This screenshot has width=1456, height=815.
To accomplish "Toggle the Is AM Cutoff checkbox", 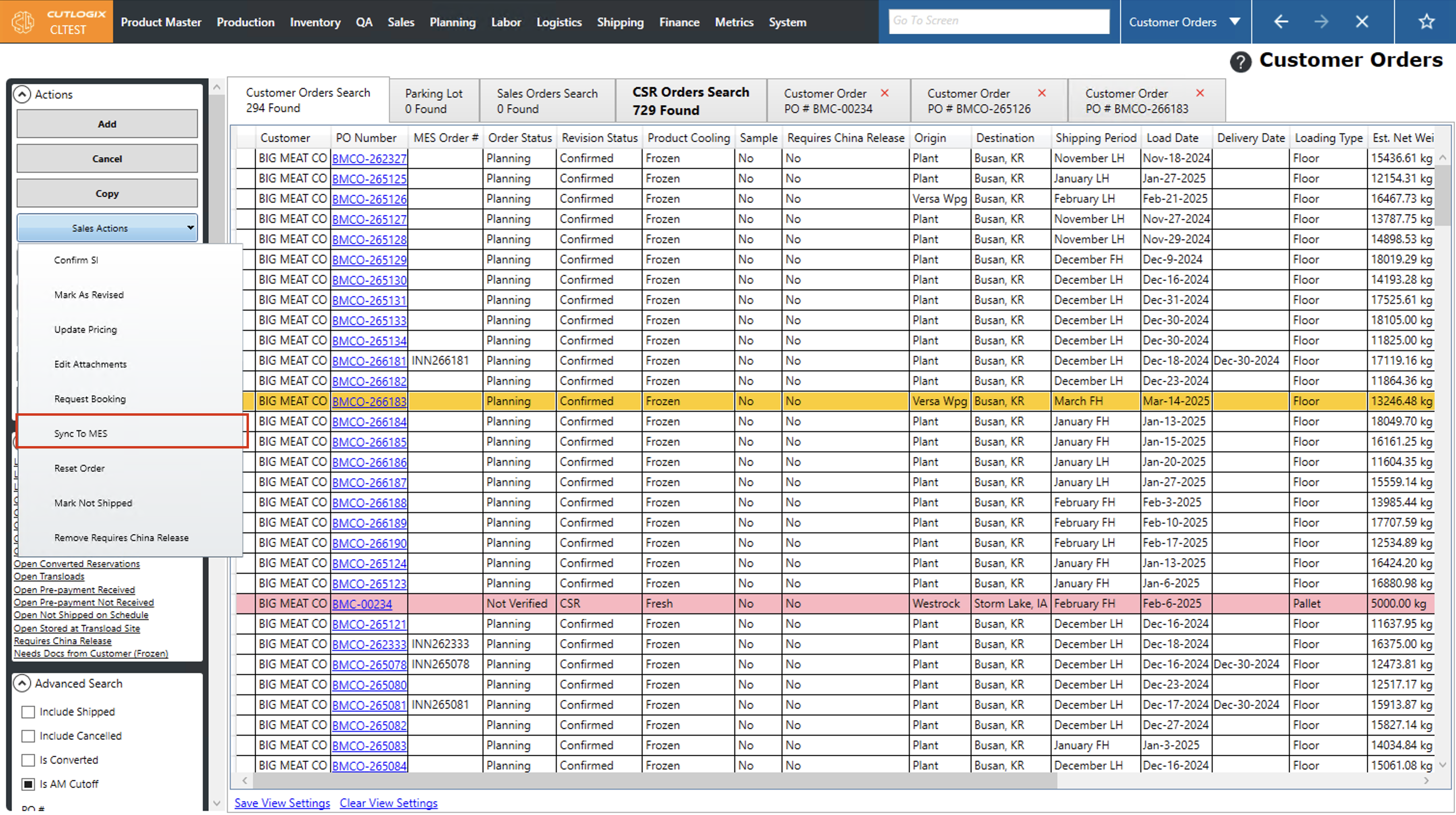I will pyautogui.click(x=28, y=785).
